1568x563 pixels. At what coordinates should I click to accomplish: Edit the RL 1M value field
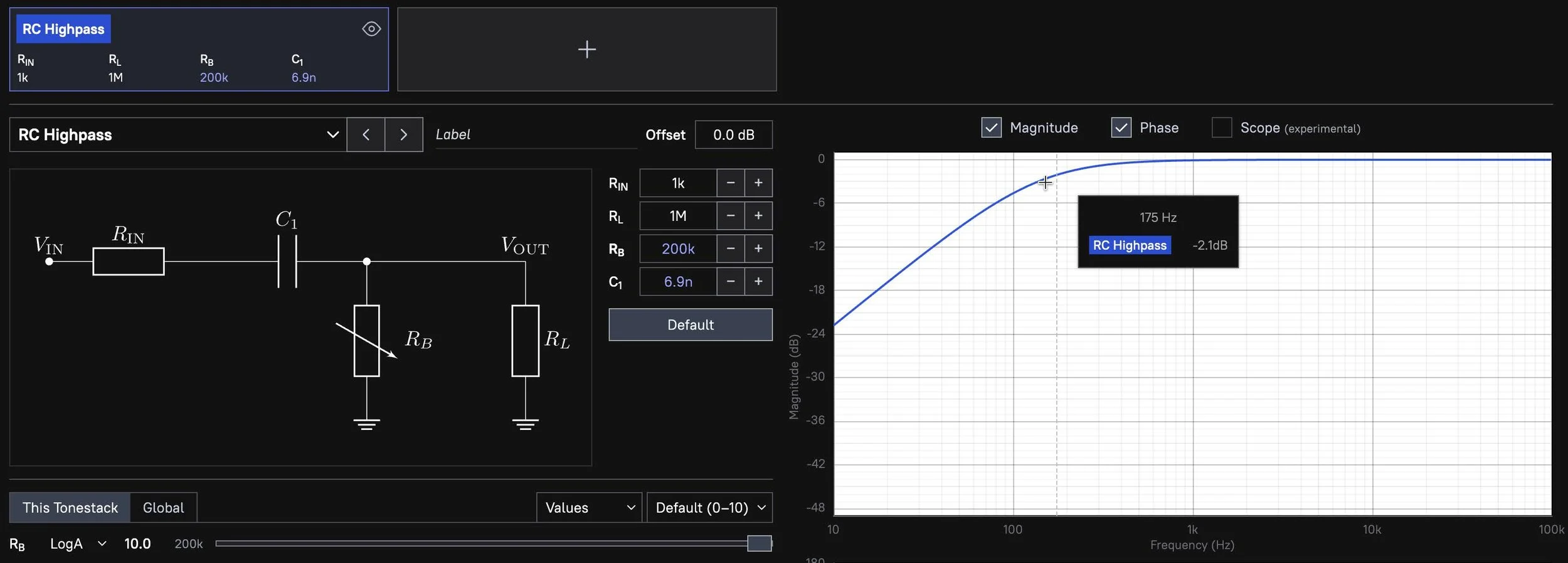coord(678,215)
